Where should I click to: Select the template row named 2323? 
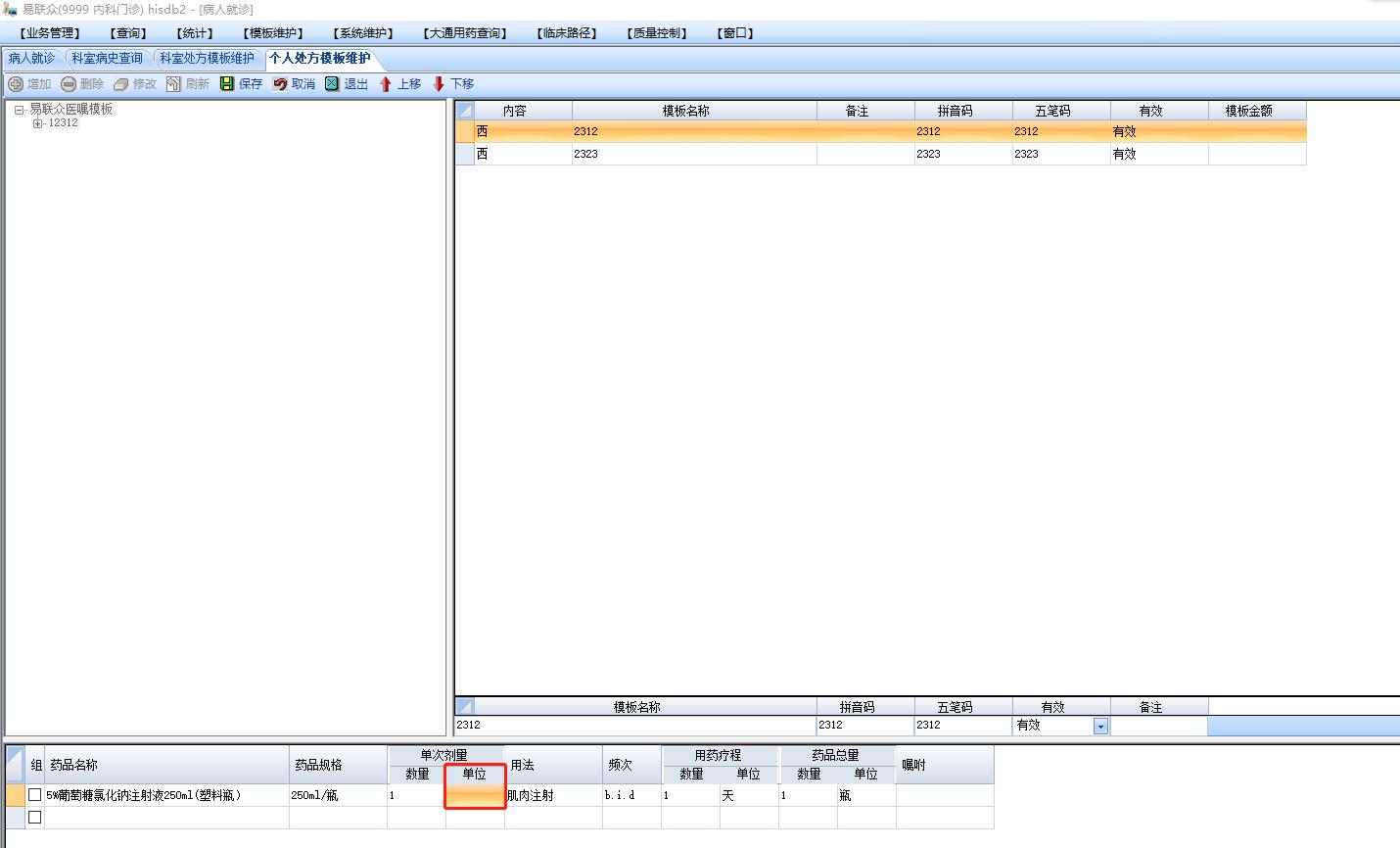(x=881, y=154)
